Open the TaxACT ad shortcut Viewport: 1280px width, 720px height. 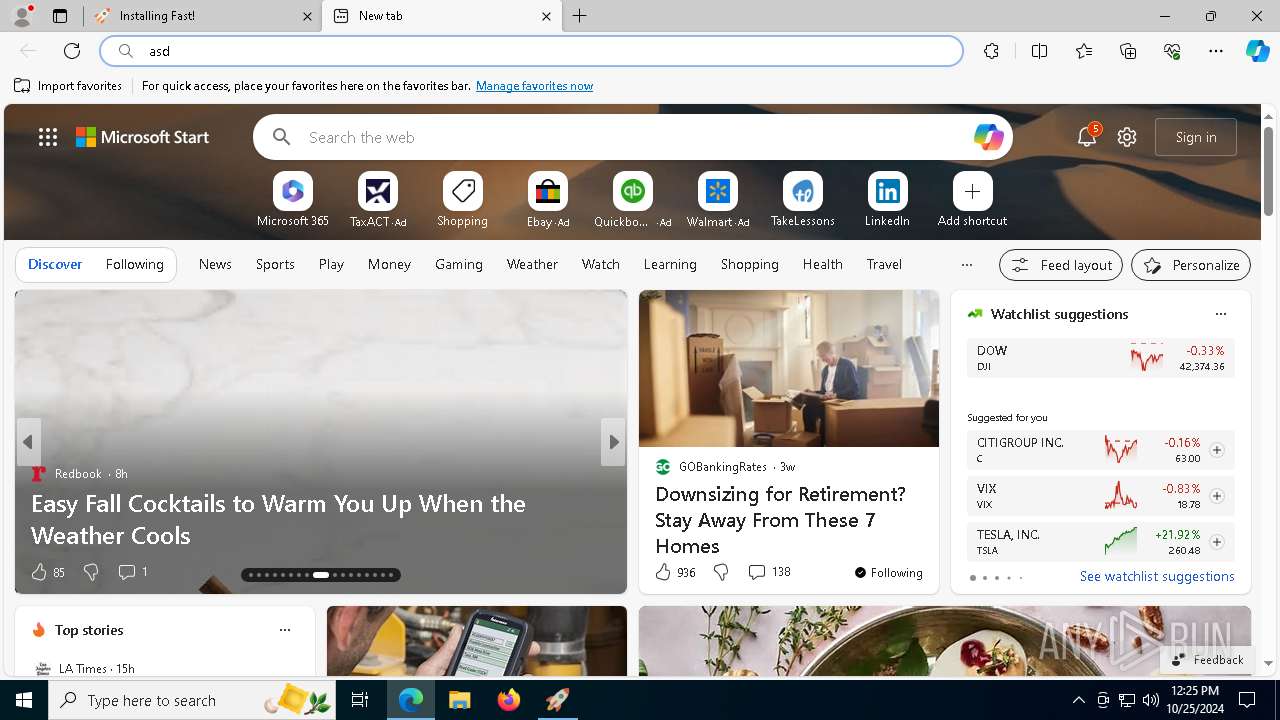point(378,200)
